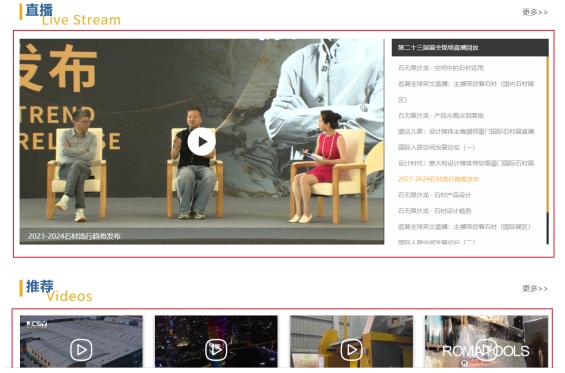Select highlighted 2023-2024石材流行趋势发布 item
This screenshot has width=565, height=373.
pyautogui.click(x=438, y=179)
